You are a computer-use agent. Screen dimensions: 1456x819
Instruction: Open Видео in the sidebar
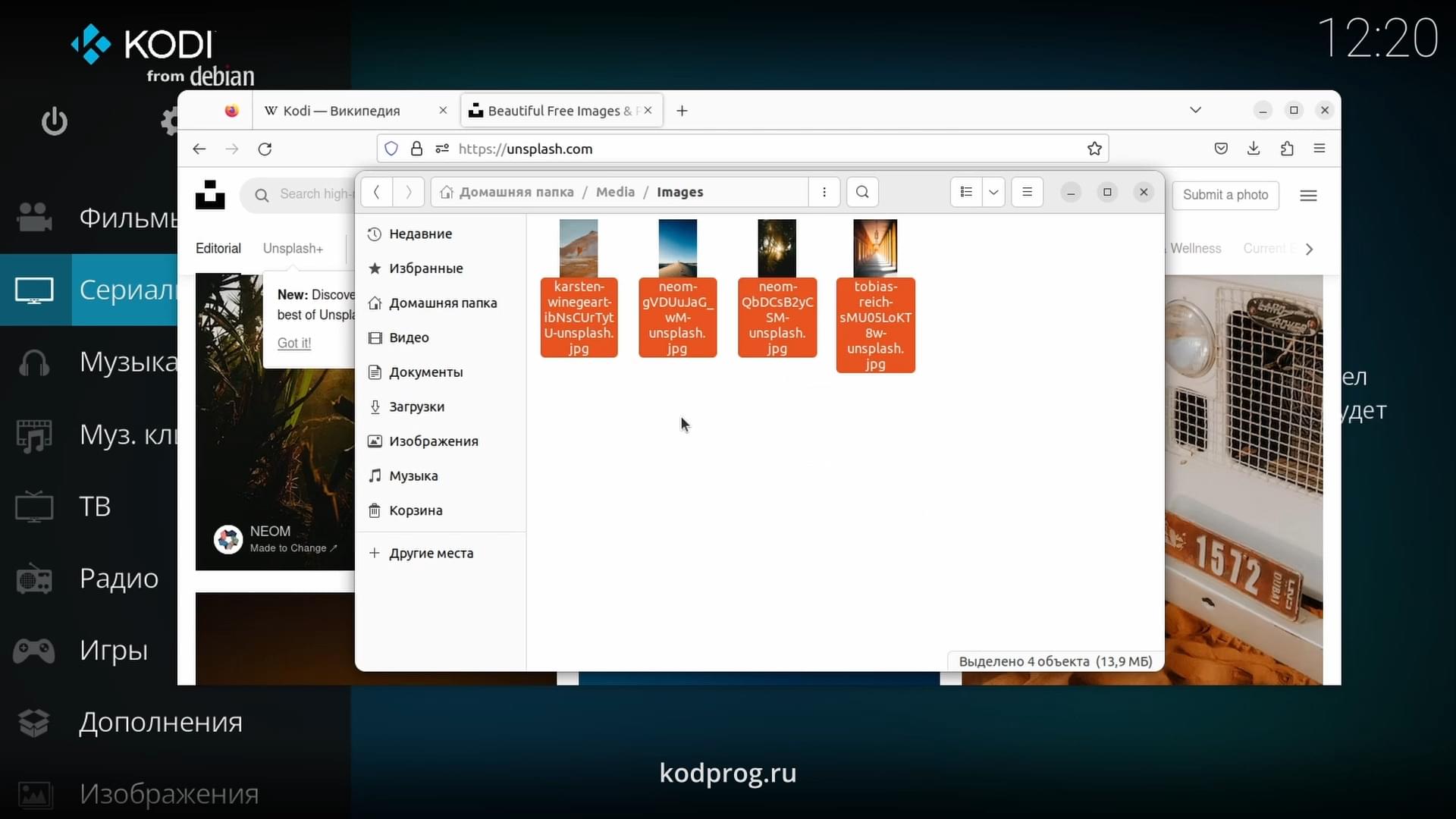coord(441,337)
